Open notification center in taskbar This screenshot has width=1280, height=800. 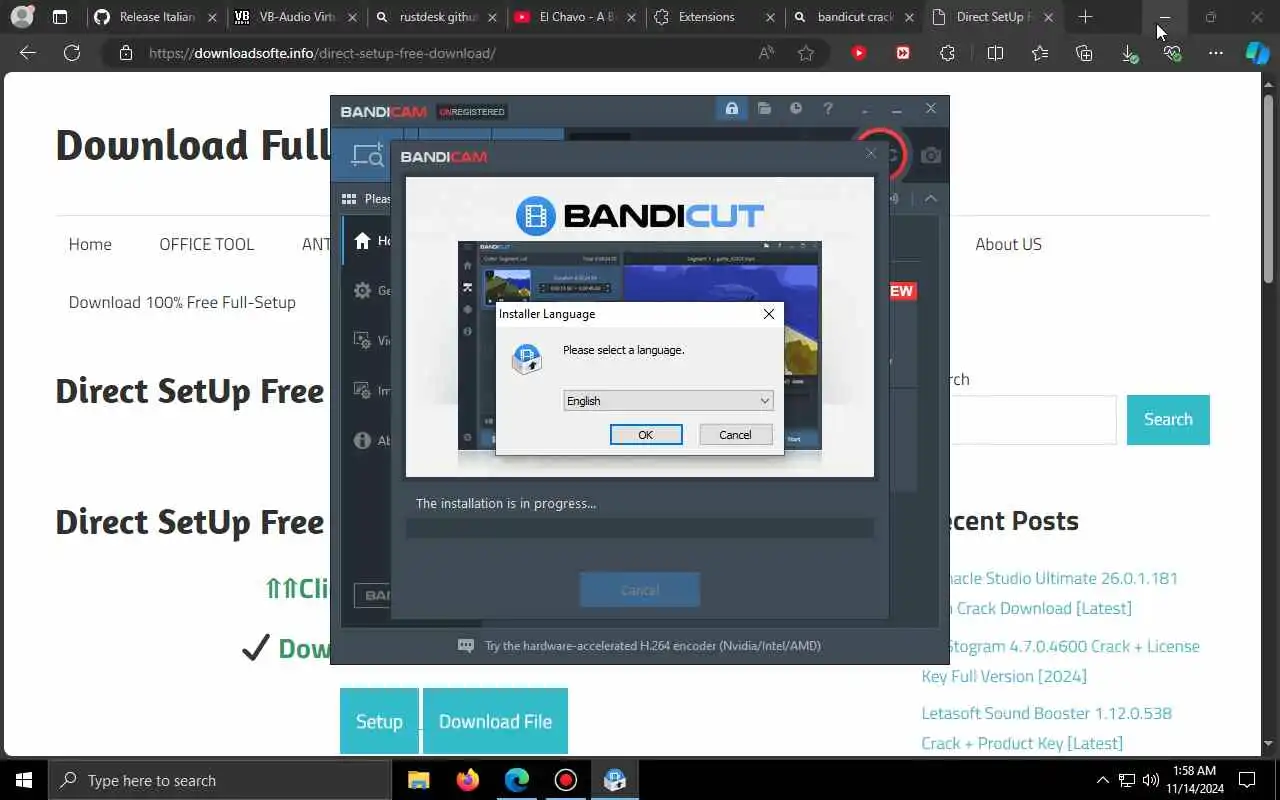(1247, 780)
